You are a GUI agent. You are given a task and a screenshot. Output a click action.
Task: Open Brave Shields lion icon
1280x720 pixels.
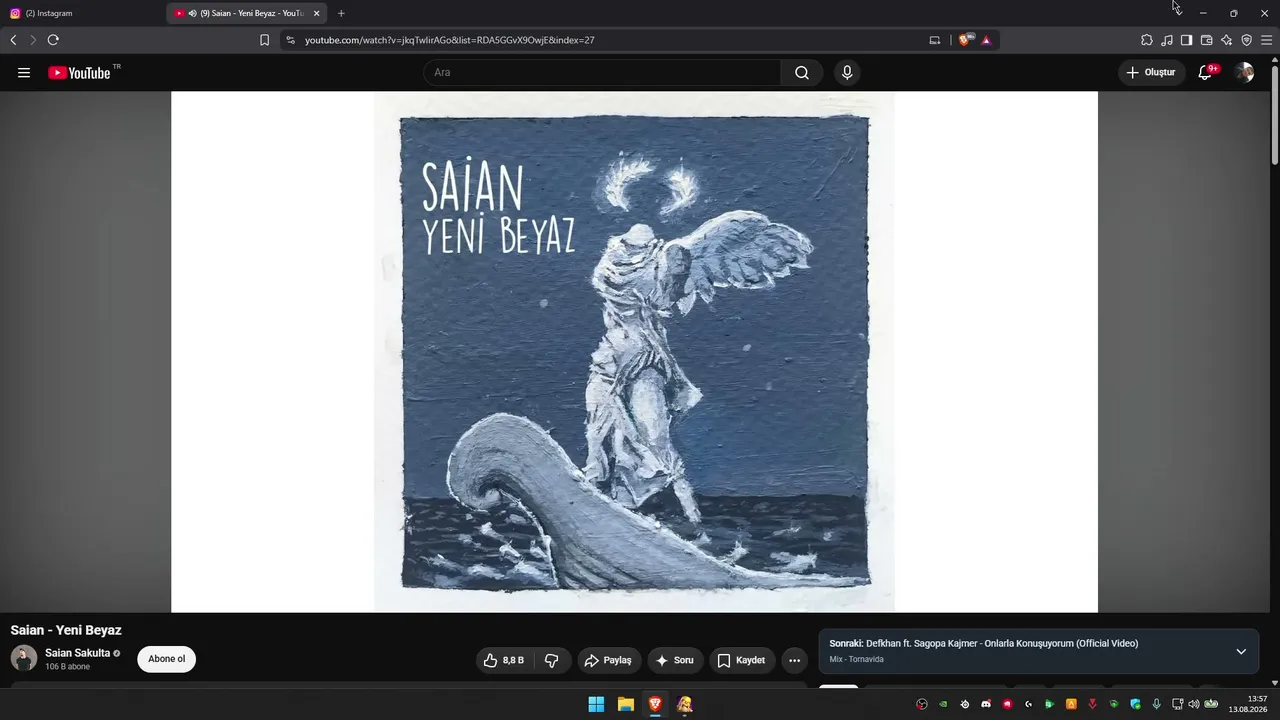coord(965,40)
